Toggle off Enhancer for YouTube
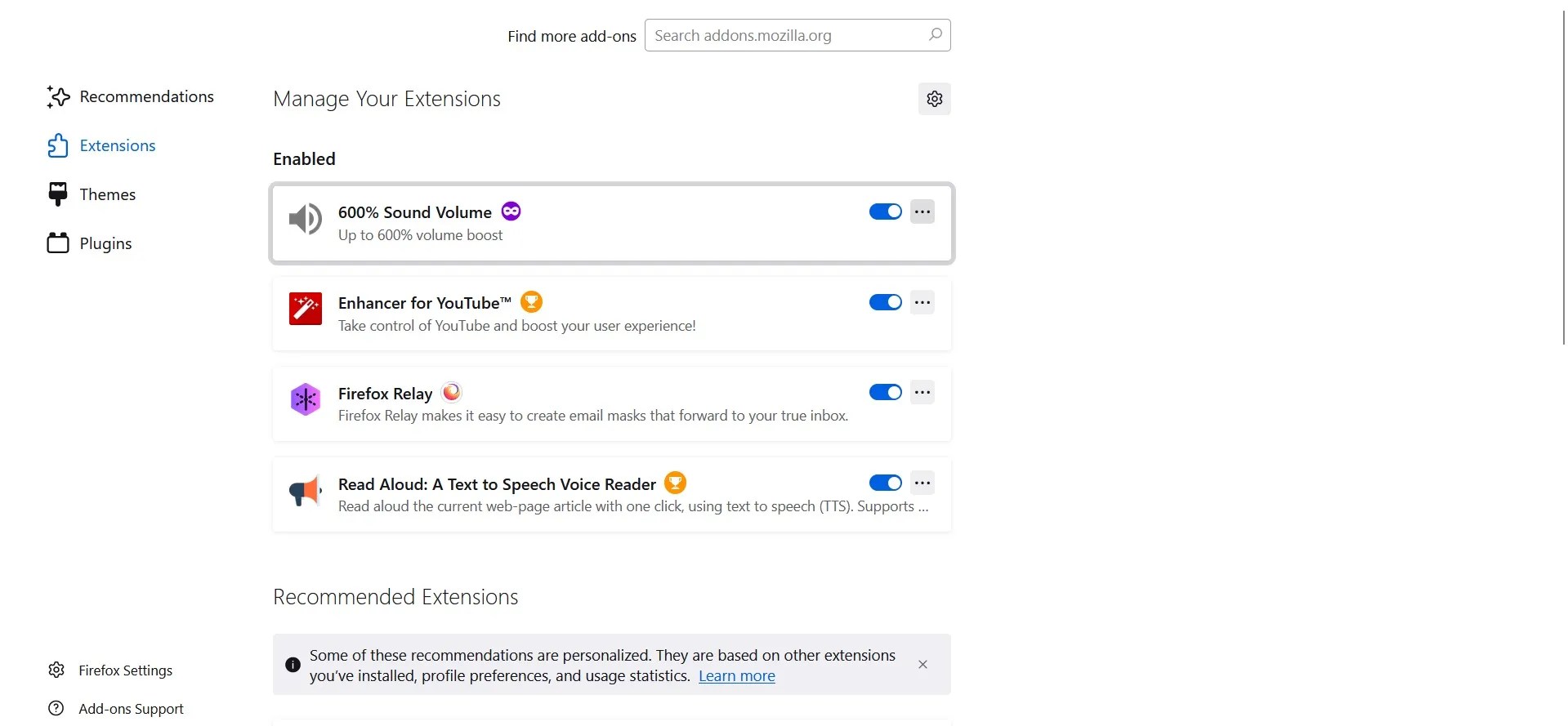The image size is (1568, 726). pyautogui.click(x=884, y=302)
